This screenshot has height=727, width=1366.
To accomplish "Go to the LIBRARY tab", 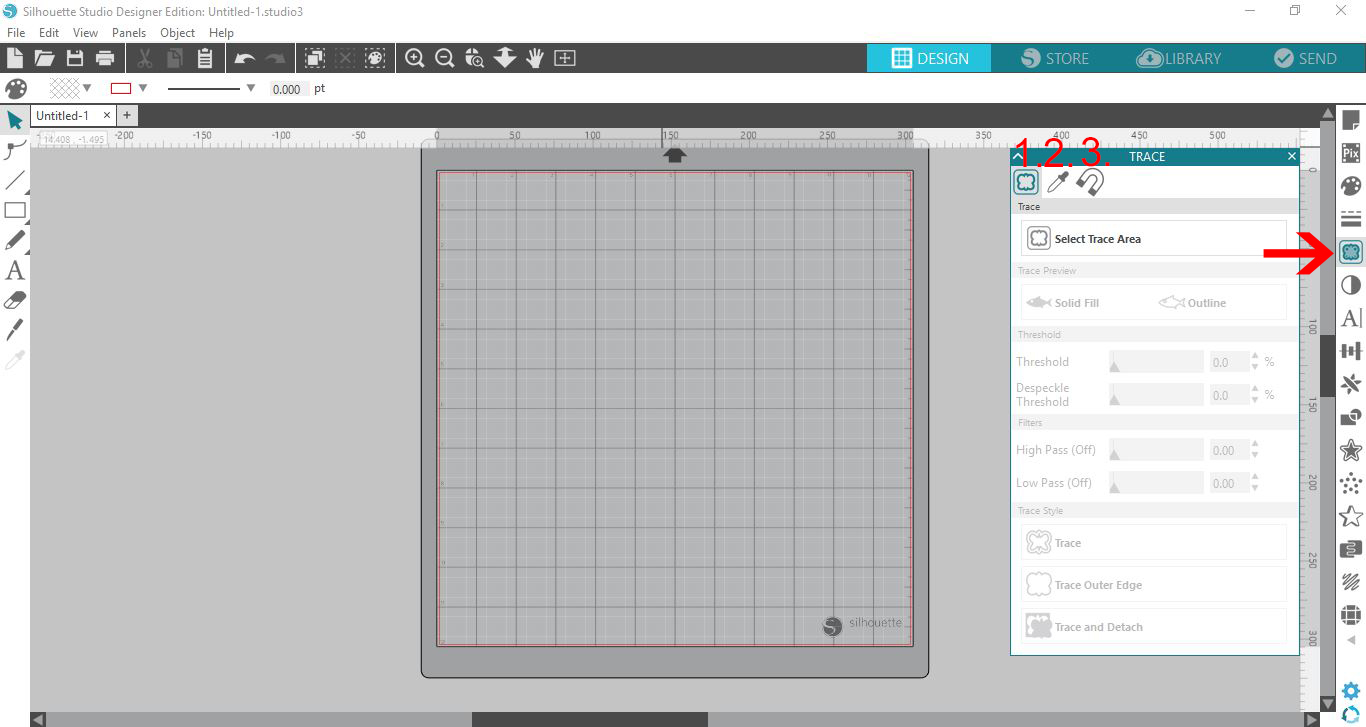I will 1179,58.
